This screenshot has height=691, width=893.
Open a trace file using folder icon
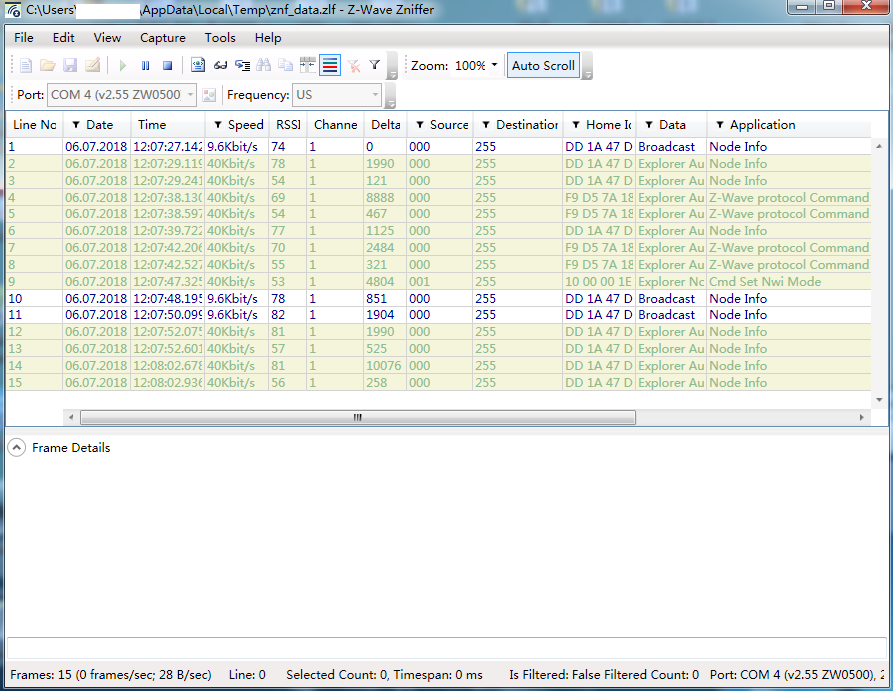point(48,66)
